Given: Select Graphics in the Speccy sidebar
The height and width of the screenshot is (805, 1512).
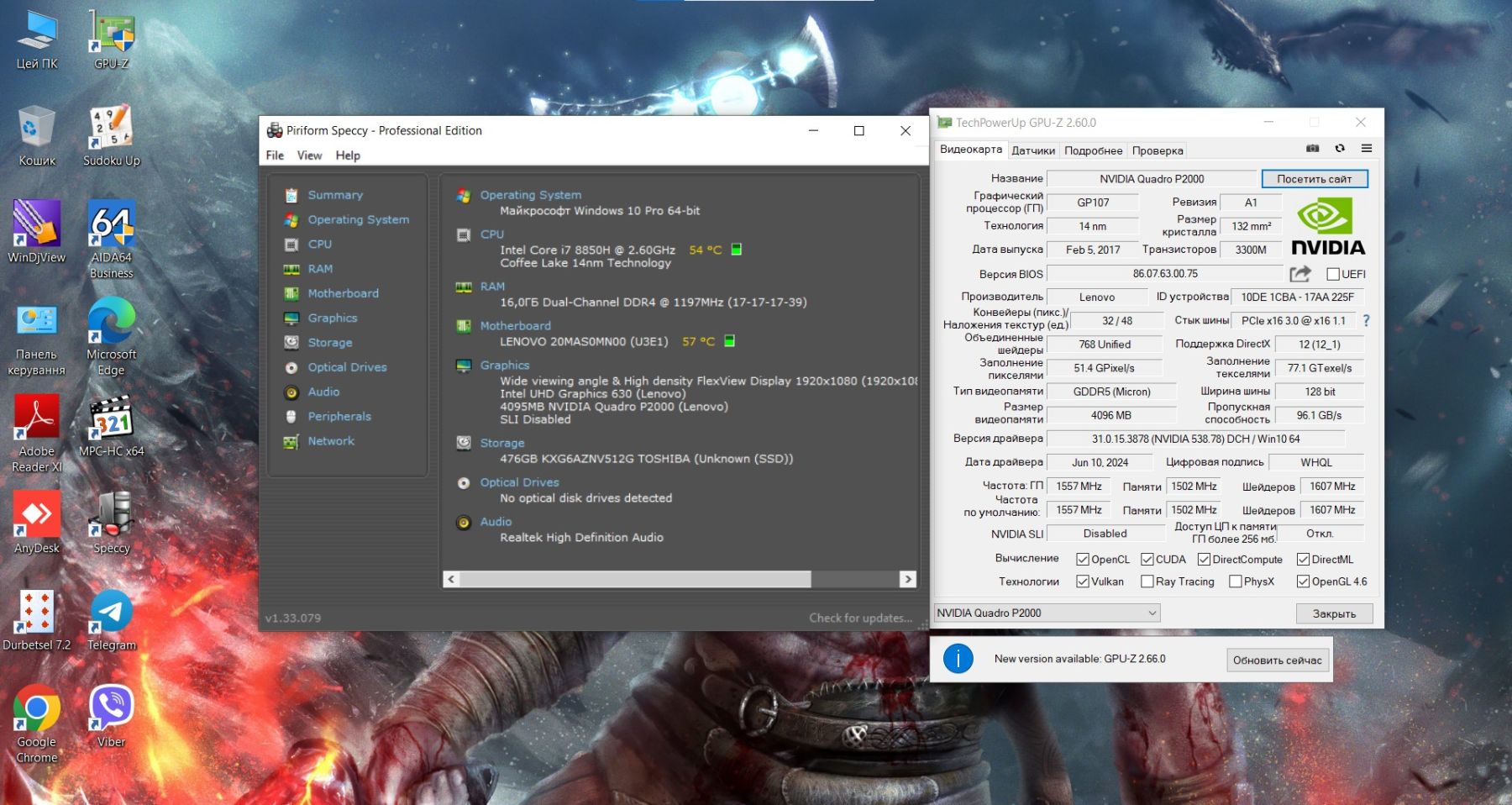Looking at the screenshot, I should 333,318.
